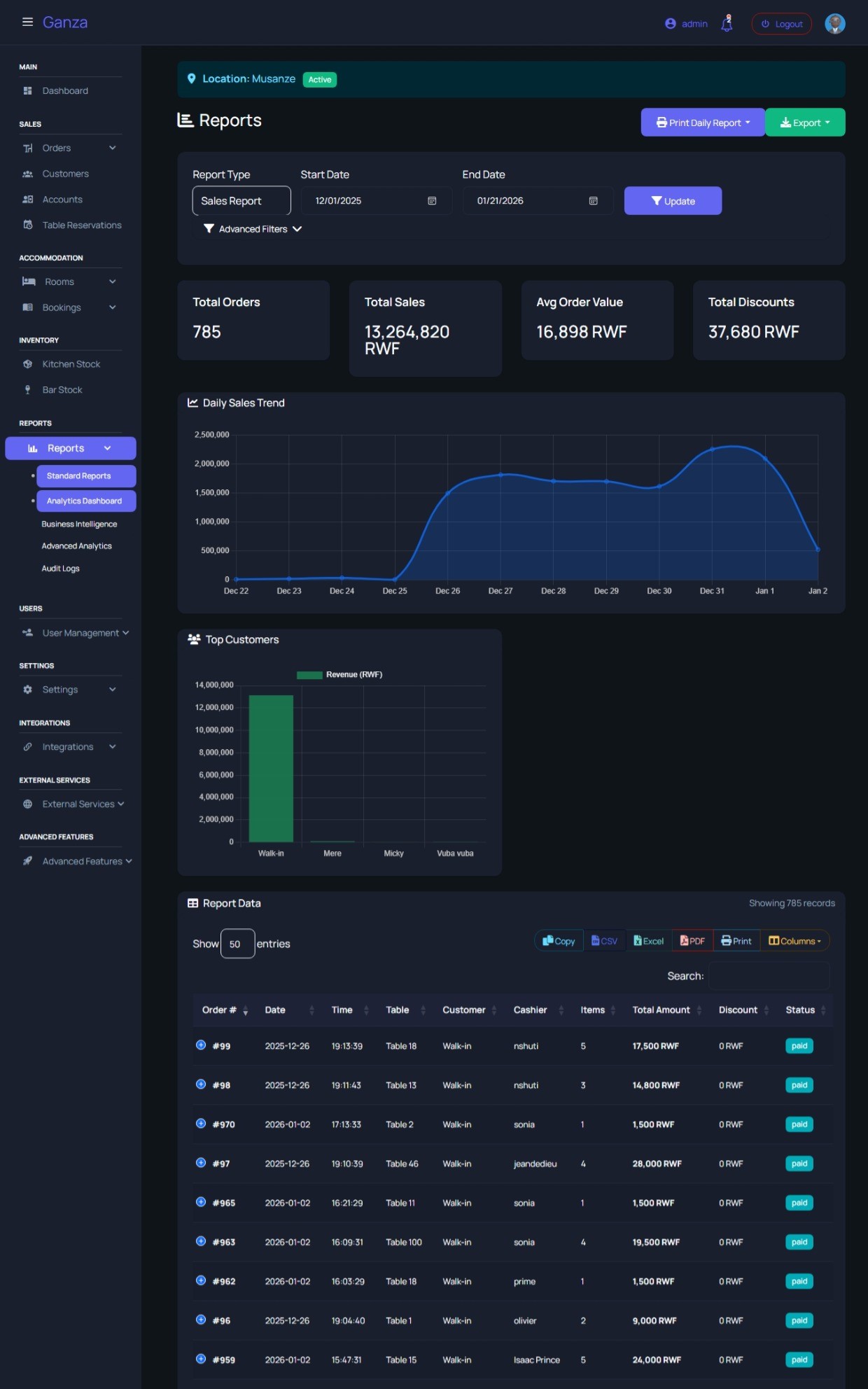Viewport: 868px width, 1389px height.
Task: Expand row details for order #970
Action: point(200,1123)
